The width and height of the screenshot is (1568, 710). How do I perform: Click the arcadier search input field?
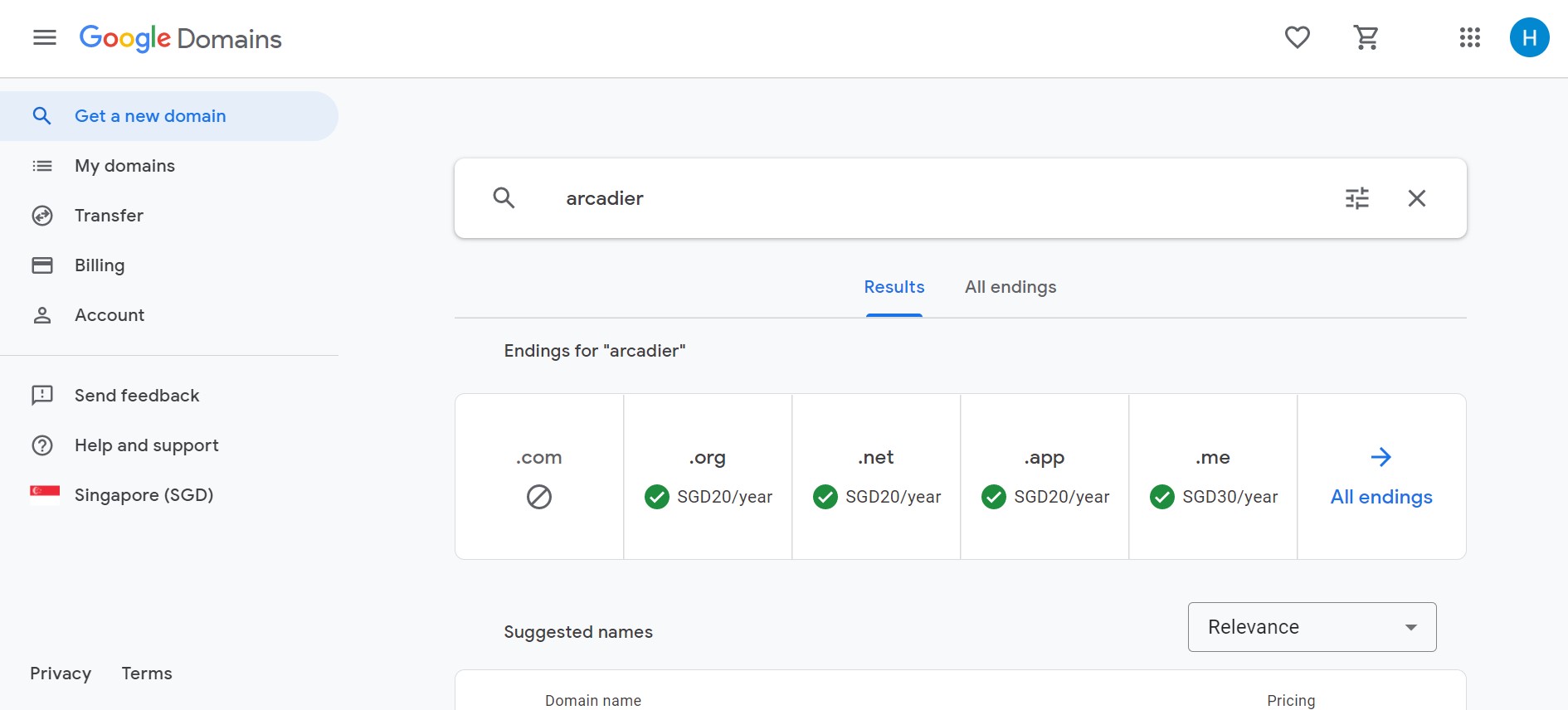point(913,198)
